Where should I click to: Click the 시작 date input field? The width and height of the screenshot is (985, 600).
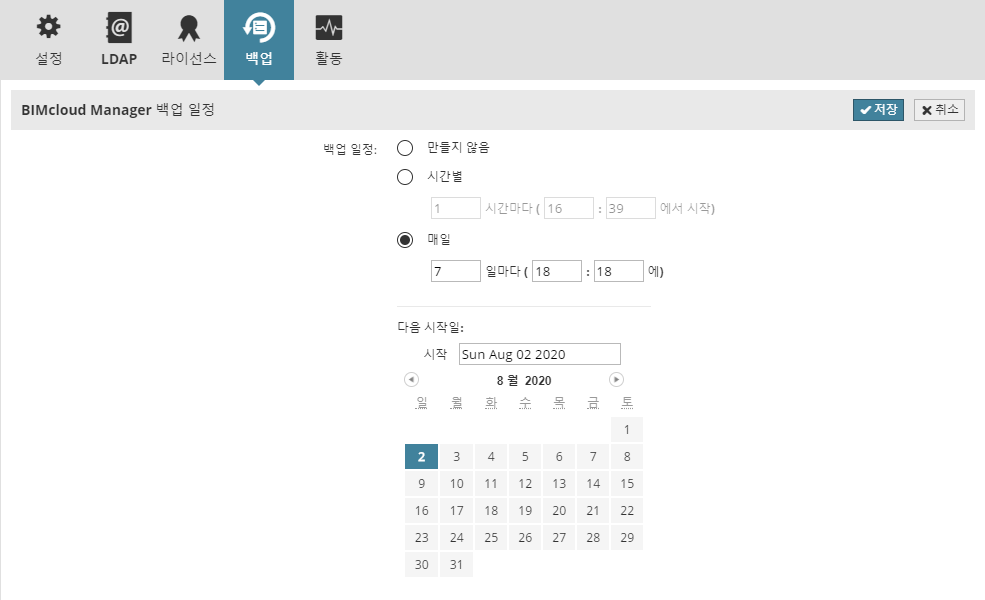(x=540, y=354)
